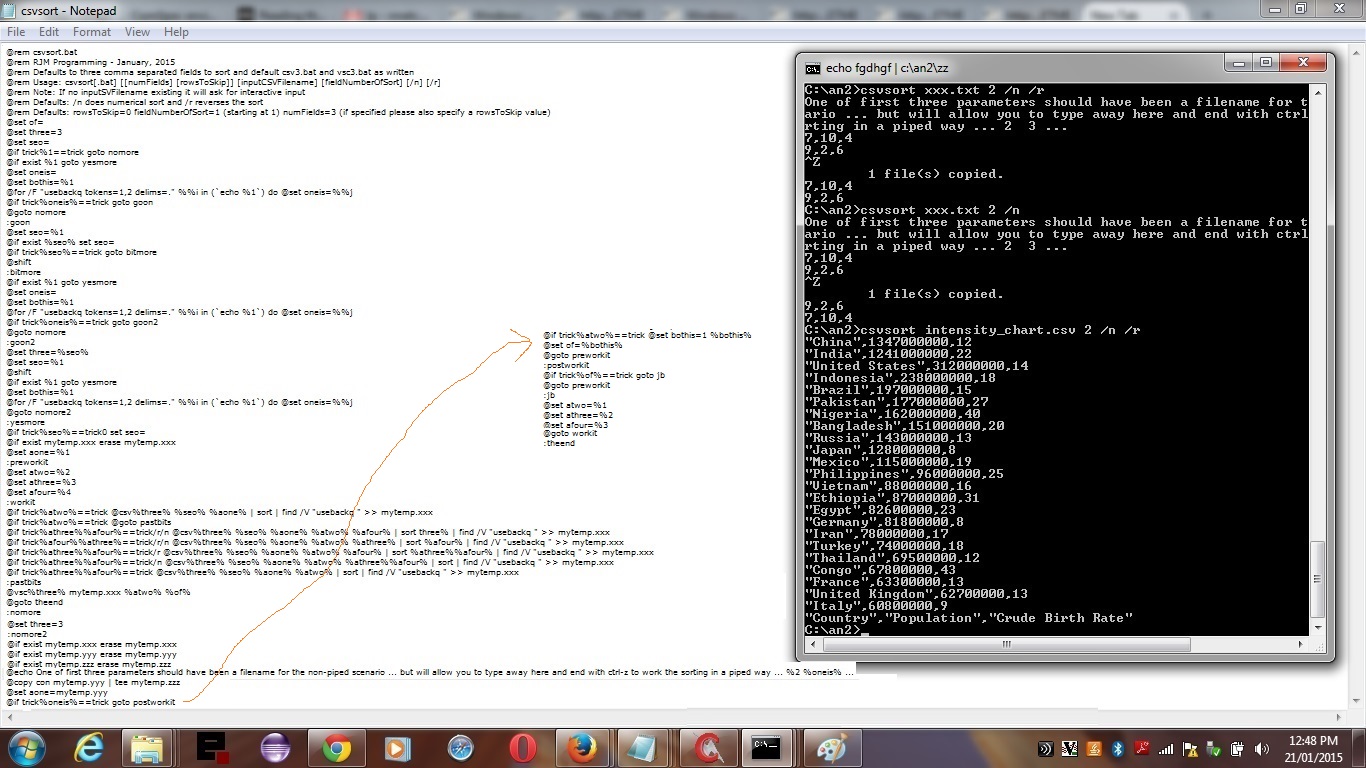Click the Notepad title bar icon
The image size is (1366, 768).
[x=12, y=10]
